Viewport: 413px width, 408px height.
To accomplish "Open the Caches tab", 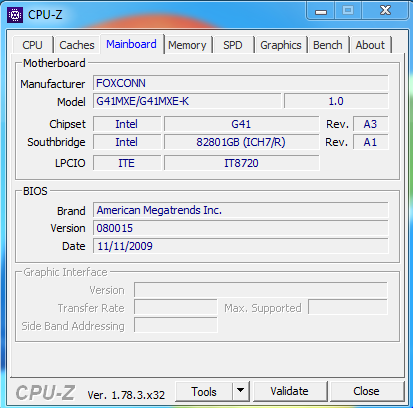I will click(x=77, y=45).
